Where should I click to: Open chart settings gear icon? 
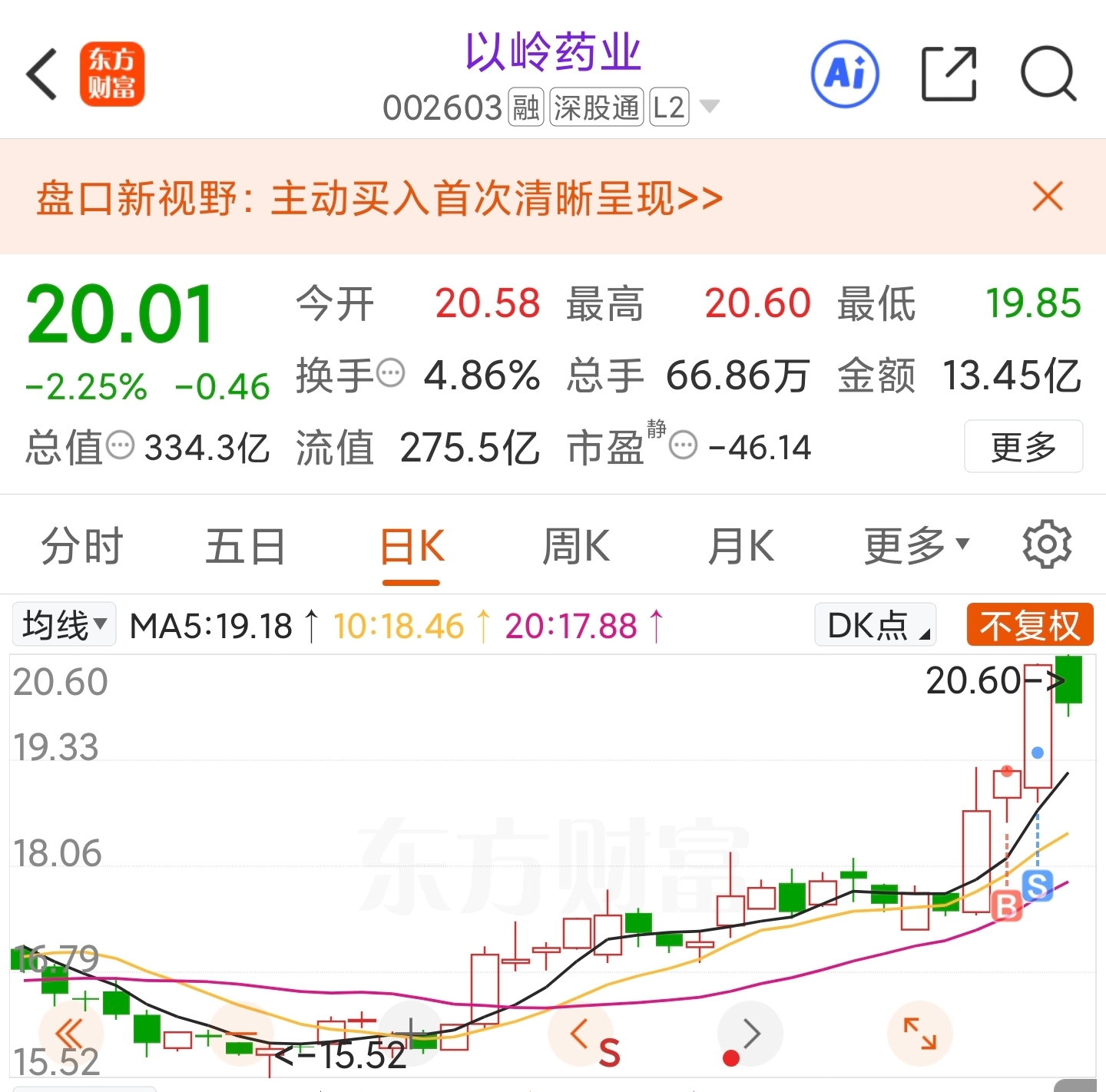coord(1047,544)
